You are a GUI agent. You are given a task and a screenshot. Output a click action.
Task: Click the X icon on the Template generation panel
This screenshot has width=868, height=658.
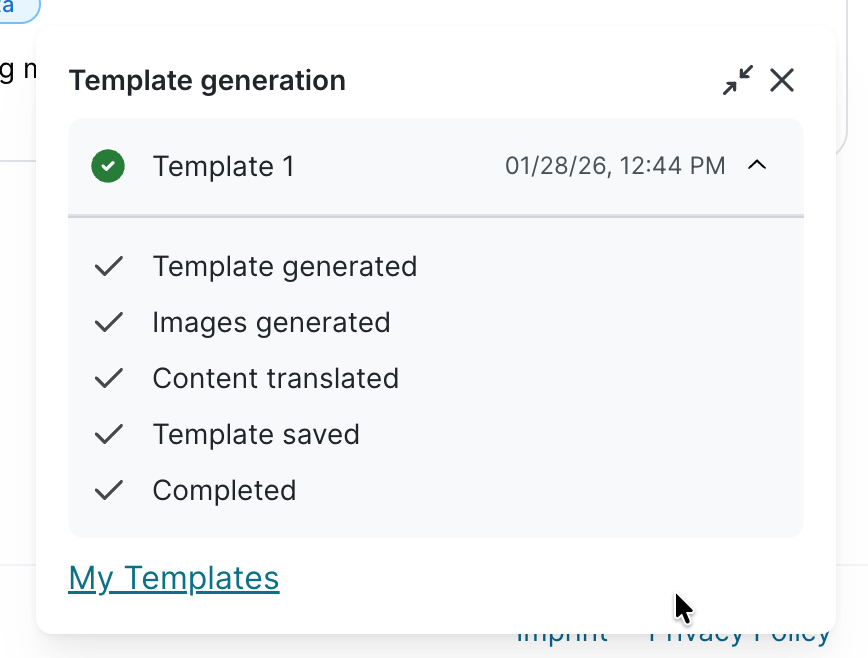tap(782, 80)
